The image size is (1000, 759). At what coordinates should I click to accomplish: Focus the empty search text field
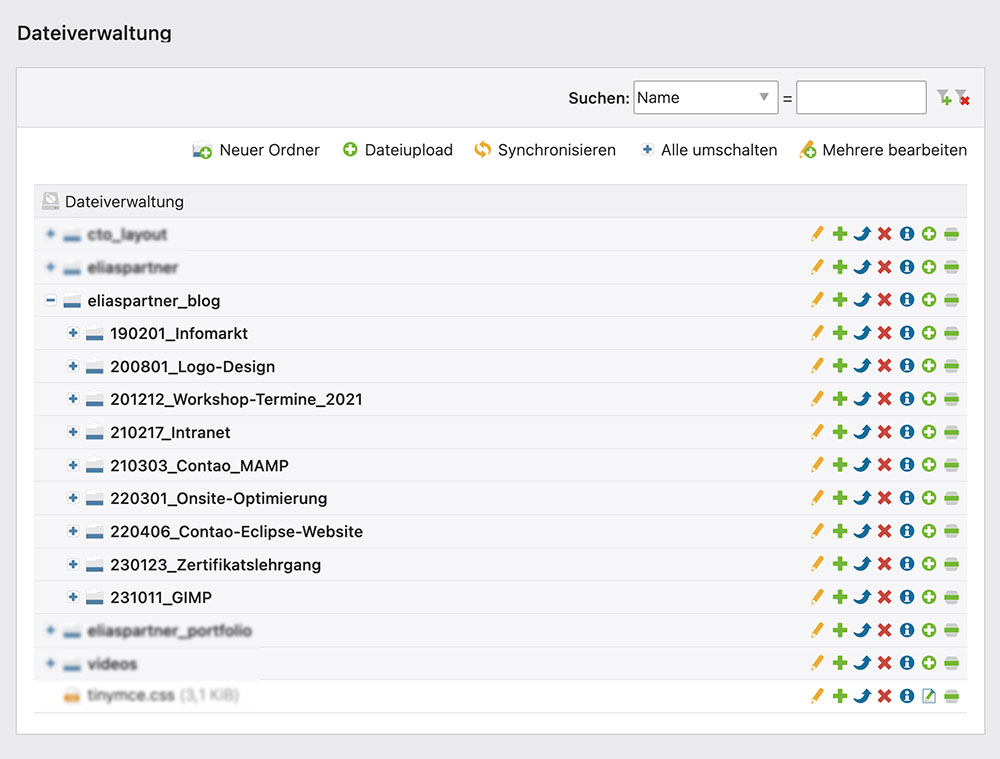click(x=861, y=98)
